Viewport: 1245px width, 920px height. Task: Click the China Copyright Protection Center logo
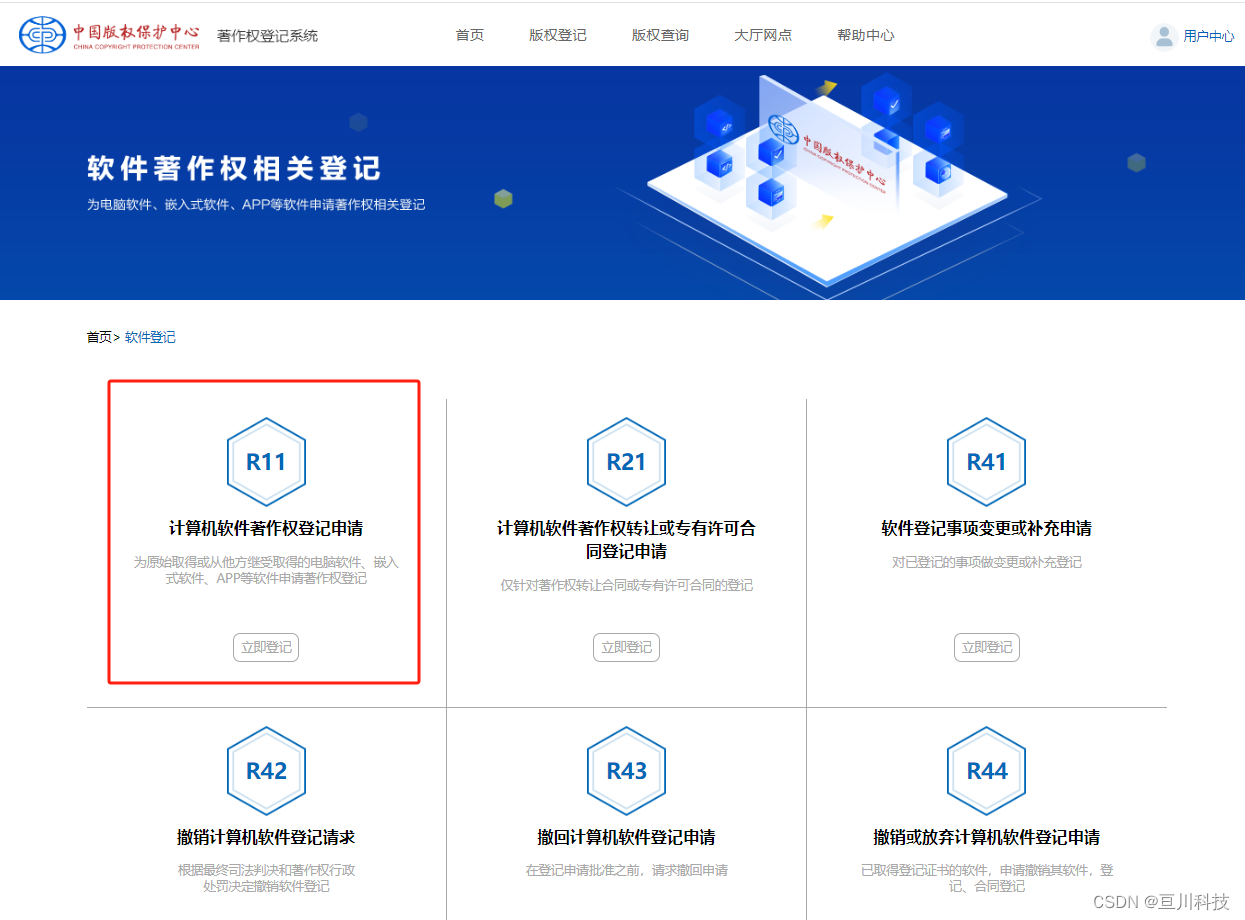[x=109, y=35]
